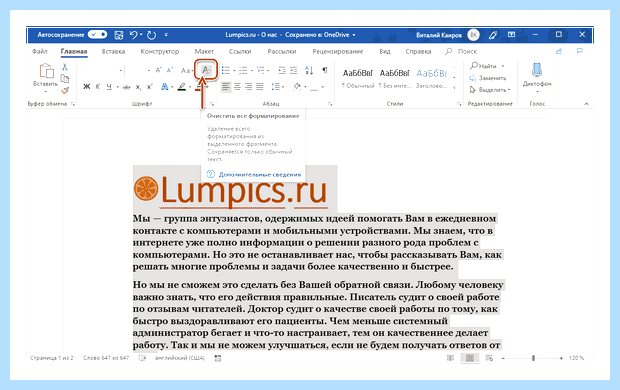
Task: Click the Share icon near ribbon tabs
Action: (x=559, y=51)
